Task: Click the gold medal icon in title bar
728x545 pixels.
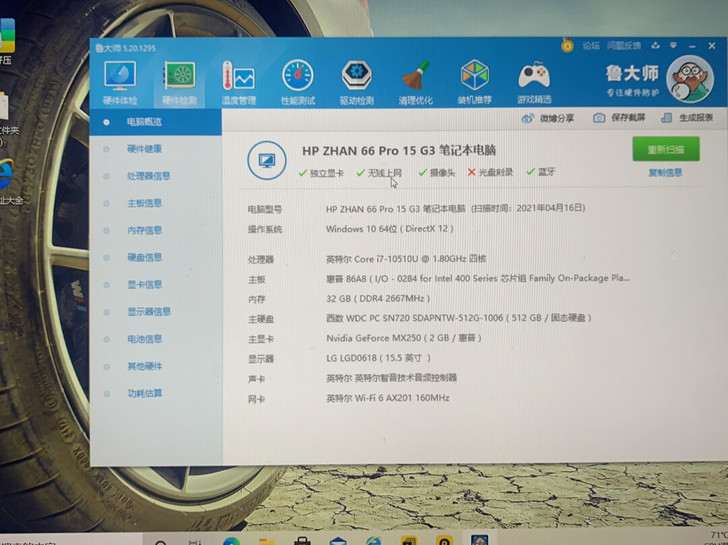Action: pyautogui.click(x=567, y=45)
